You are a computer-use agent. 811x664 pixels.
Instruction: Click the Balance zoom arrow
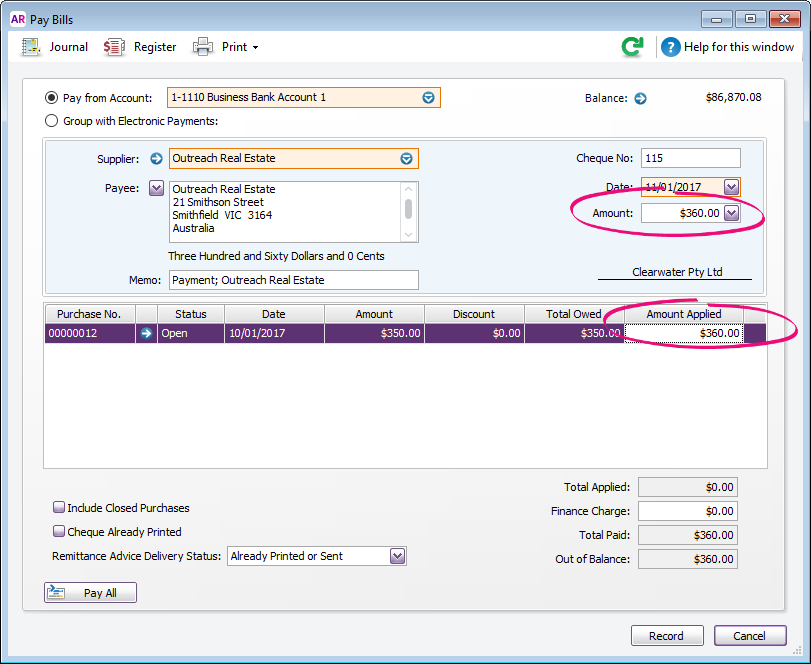[641, 98]
